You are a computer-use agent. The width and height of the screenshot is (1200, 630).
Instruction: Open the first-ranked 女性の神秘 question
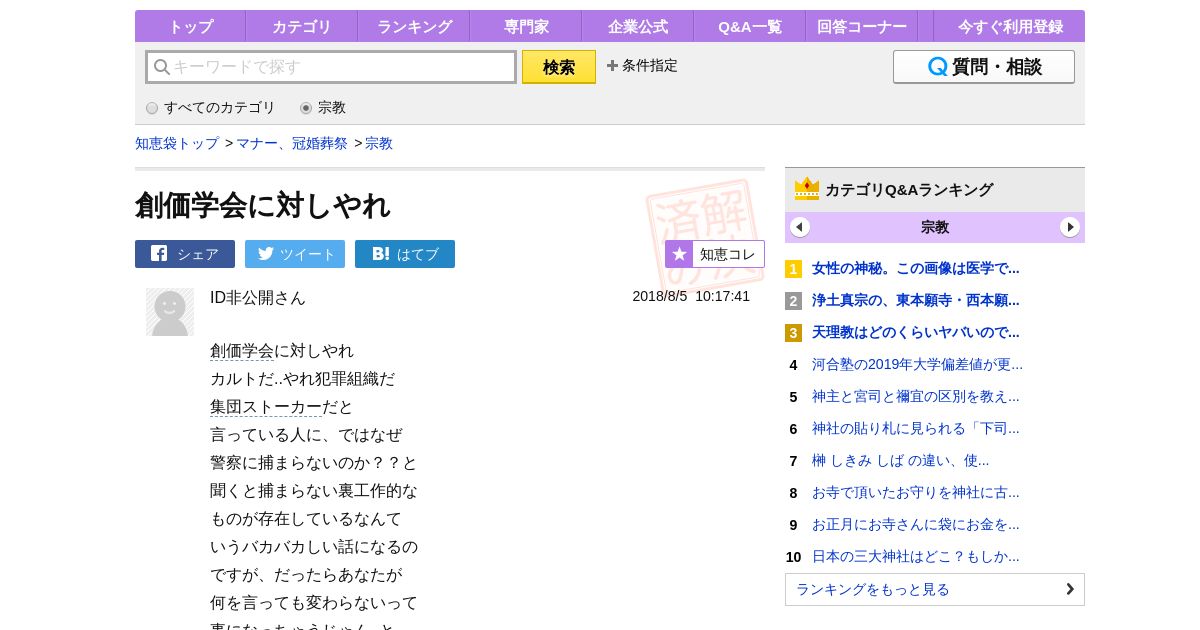[915, 268]
